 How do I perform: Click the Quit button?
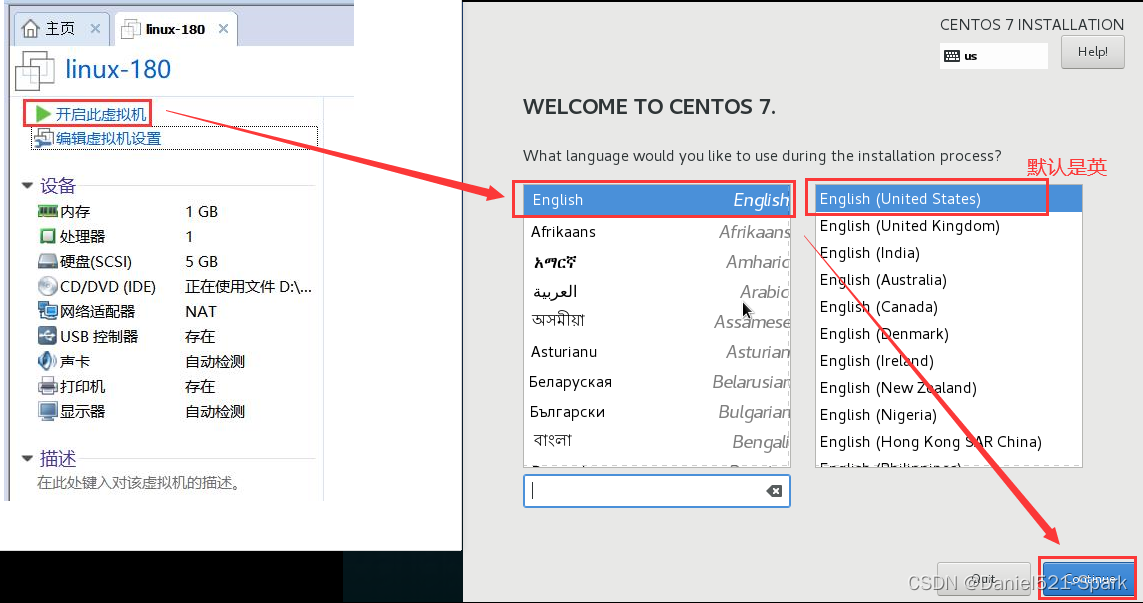point(983,579)
